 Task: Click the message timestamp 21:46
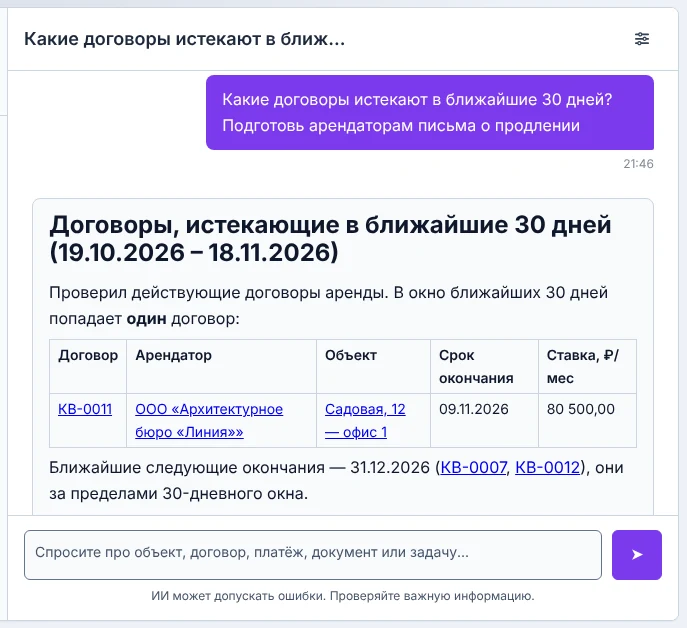(638, 164)
